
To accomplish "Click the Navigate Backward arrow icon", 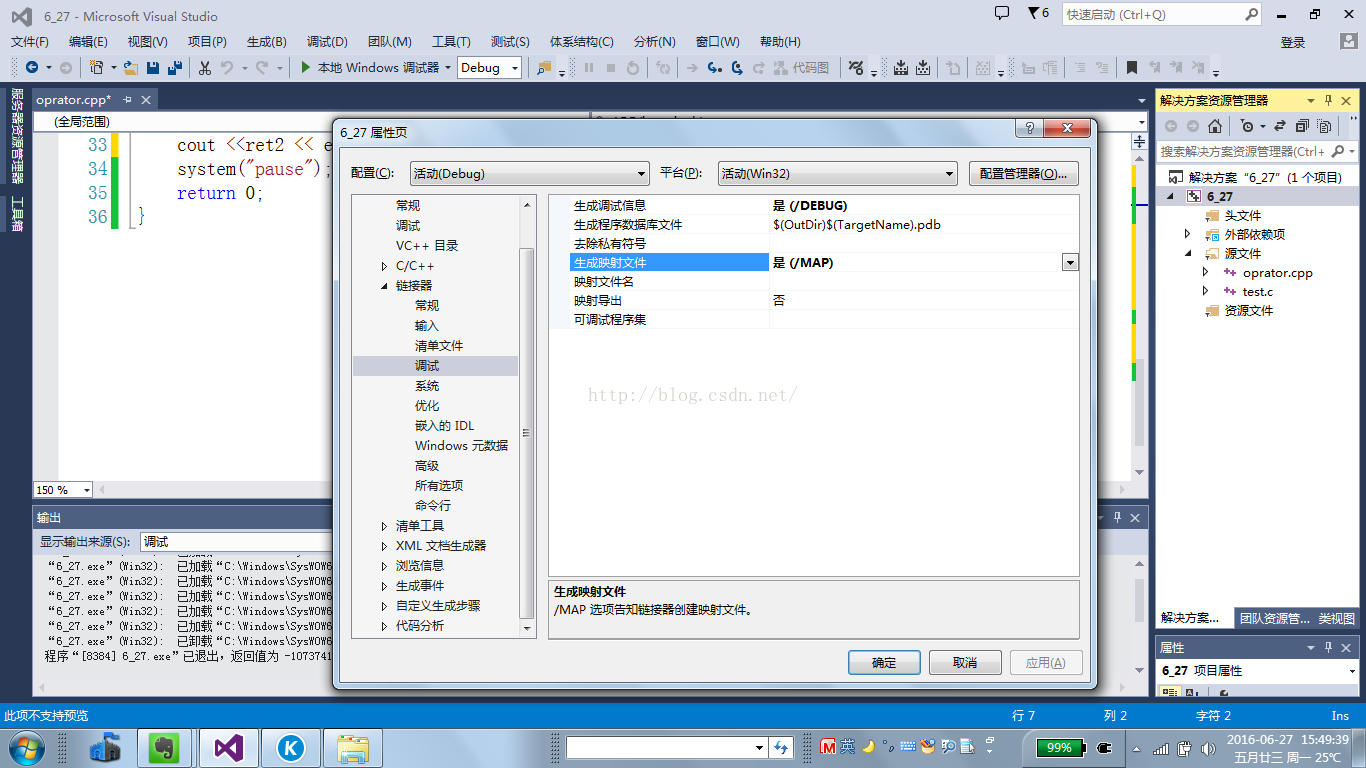I will coord(32,68).
